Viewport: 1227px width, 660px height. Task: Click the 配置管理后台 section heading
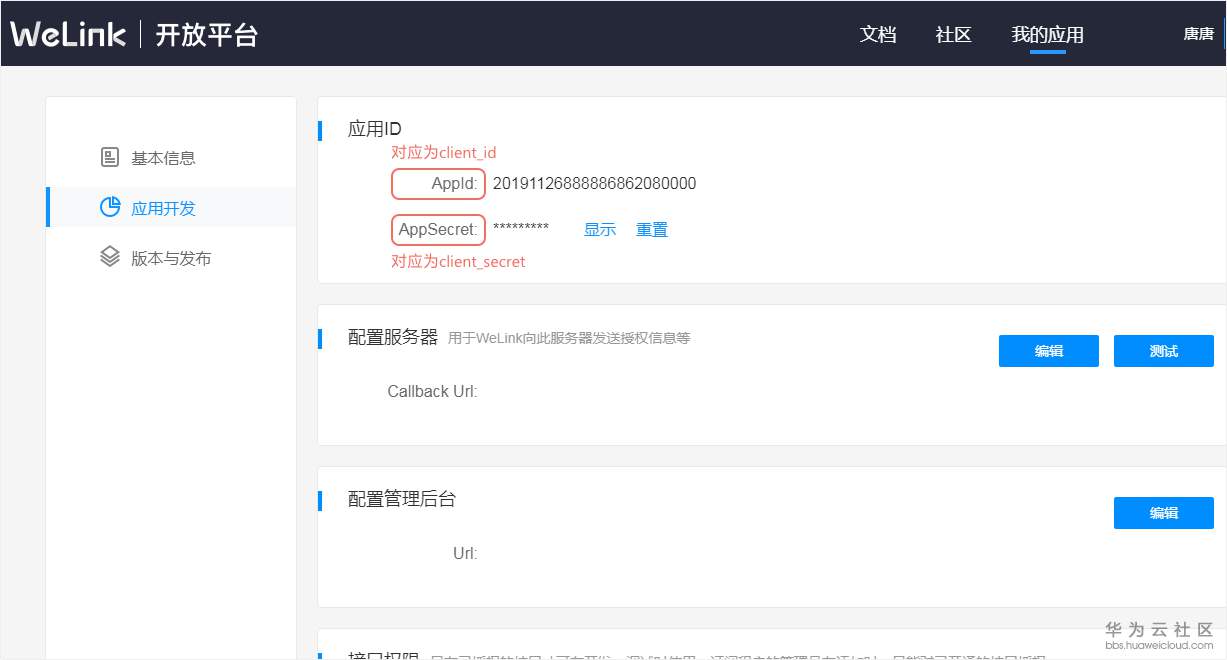pos(402,498)
